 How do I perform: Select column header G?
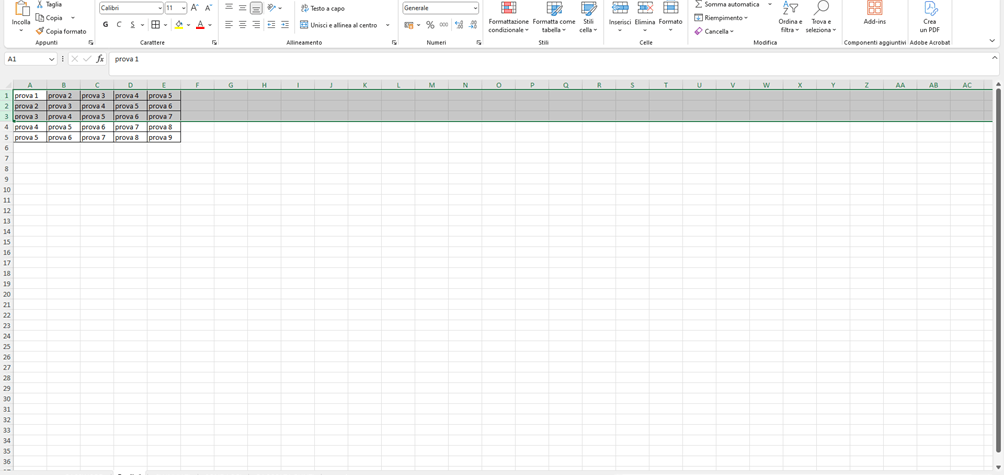pos(230,85)
